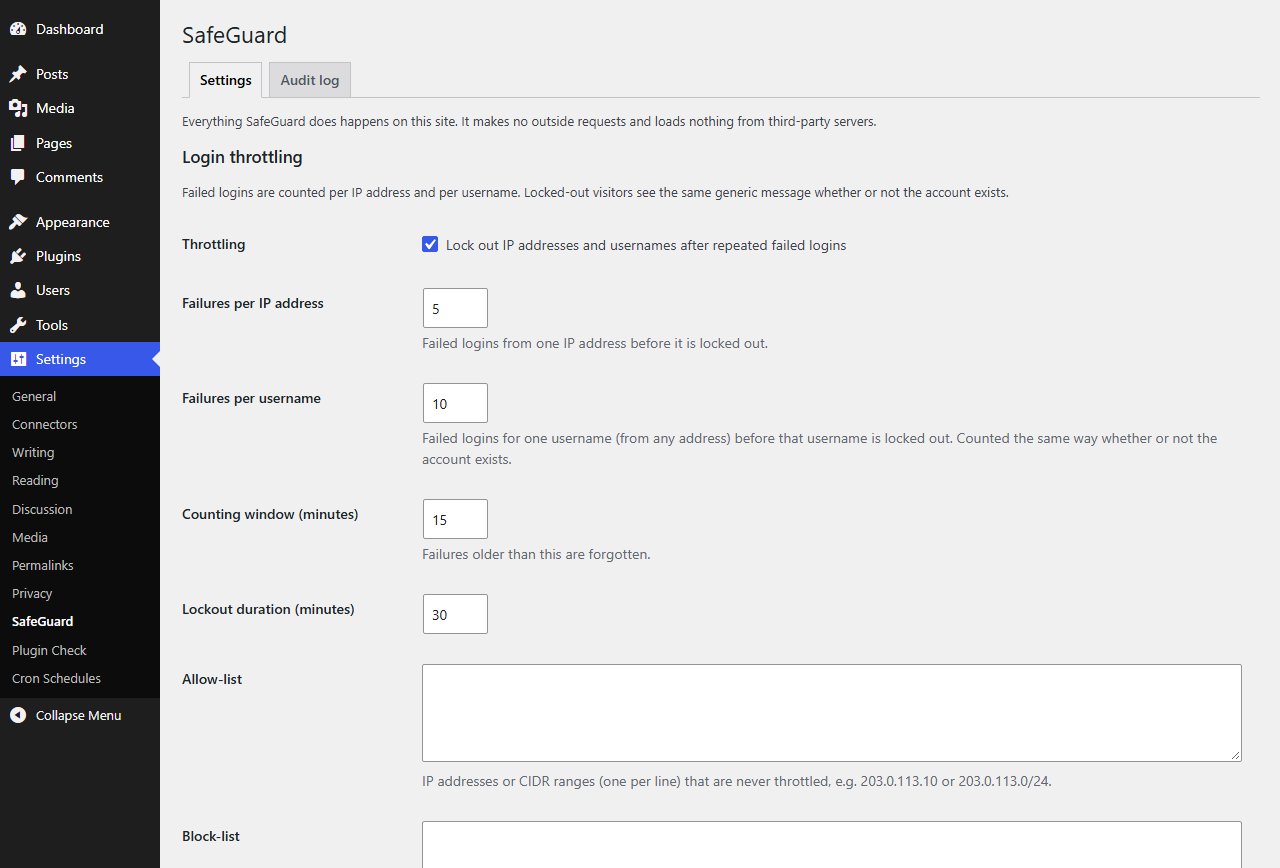Click the Pages icon in sidebar

[x=18, y=143]
